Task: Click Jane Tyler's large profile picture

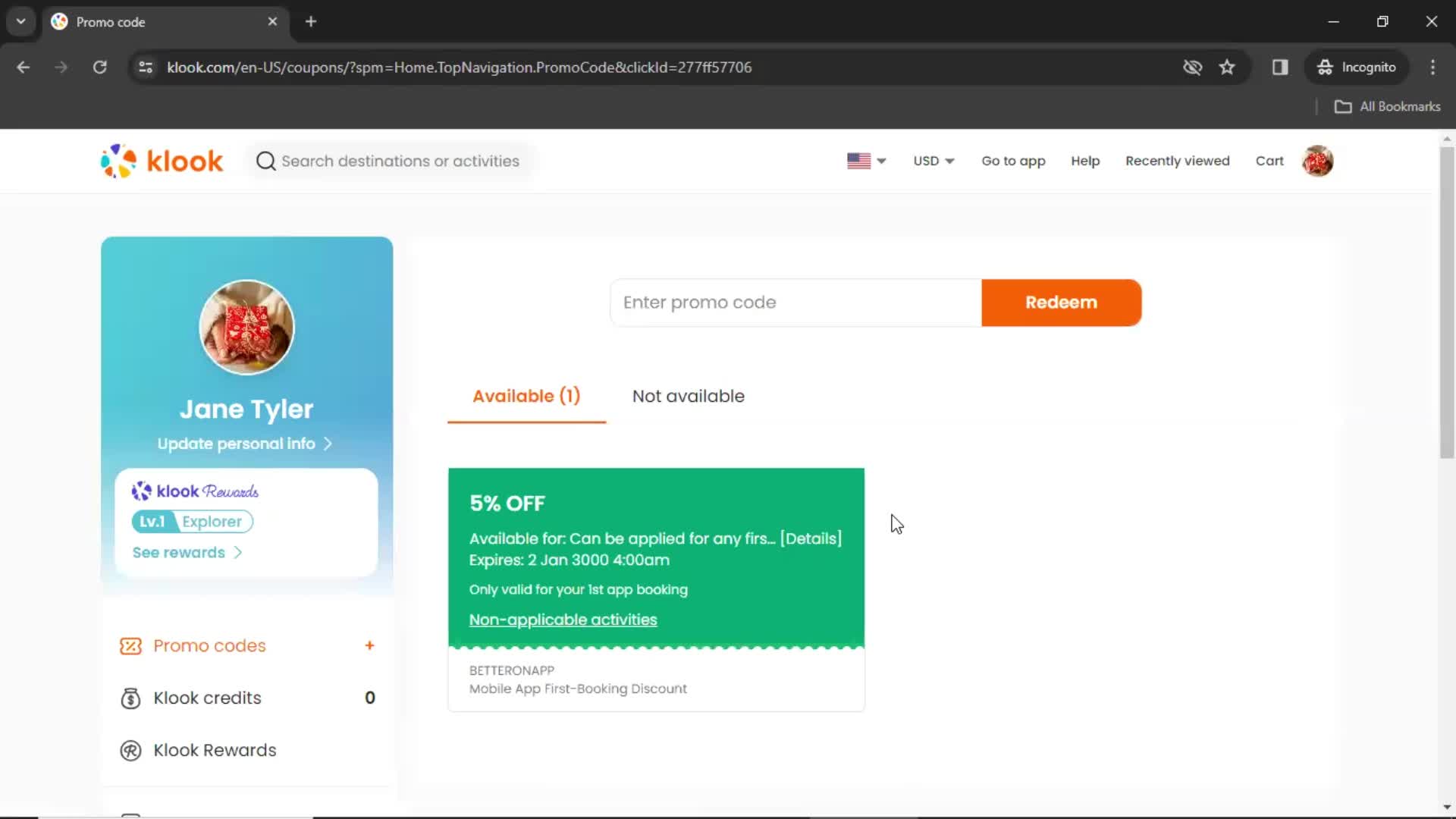Action: (x=246, y=328)
